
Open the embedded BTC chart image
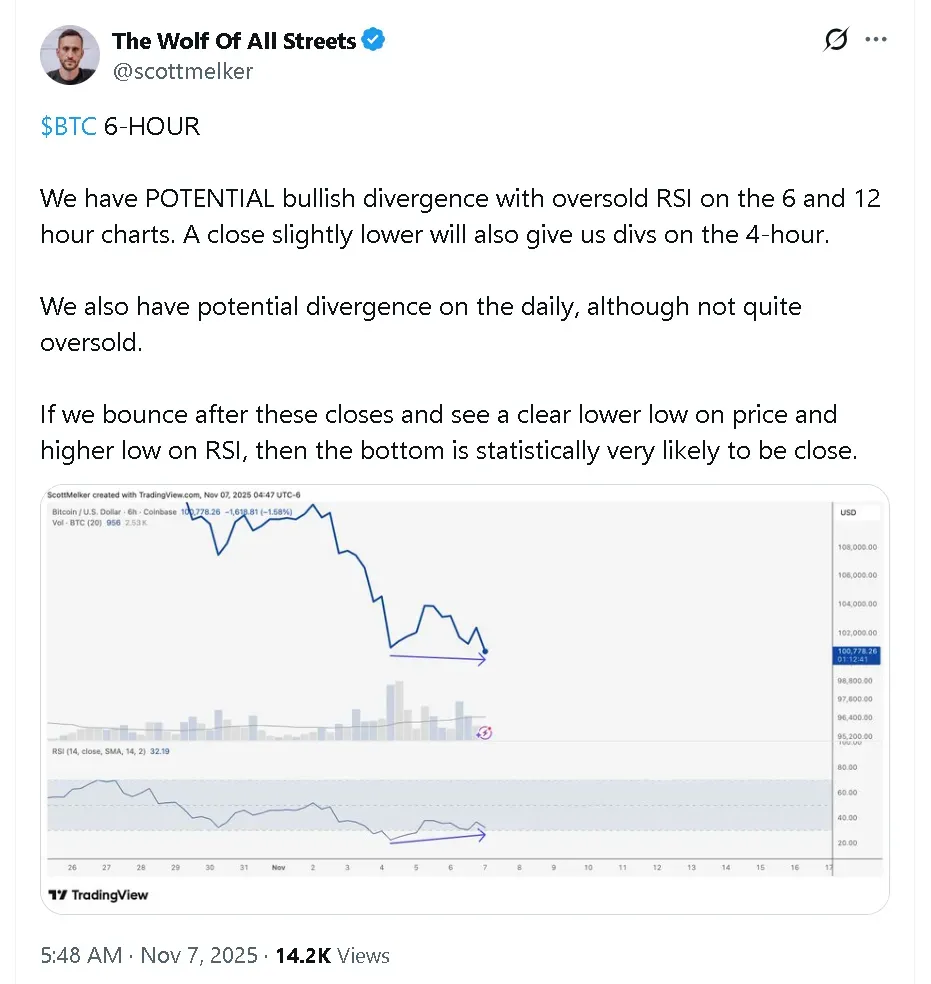(x=440, y=640)
